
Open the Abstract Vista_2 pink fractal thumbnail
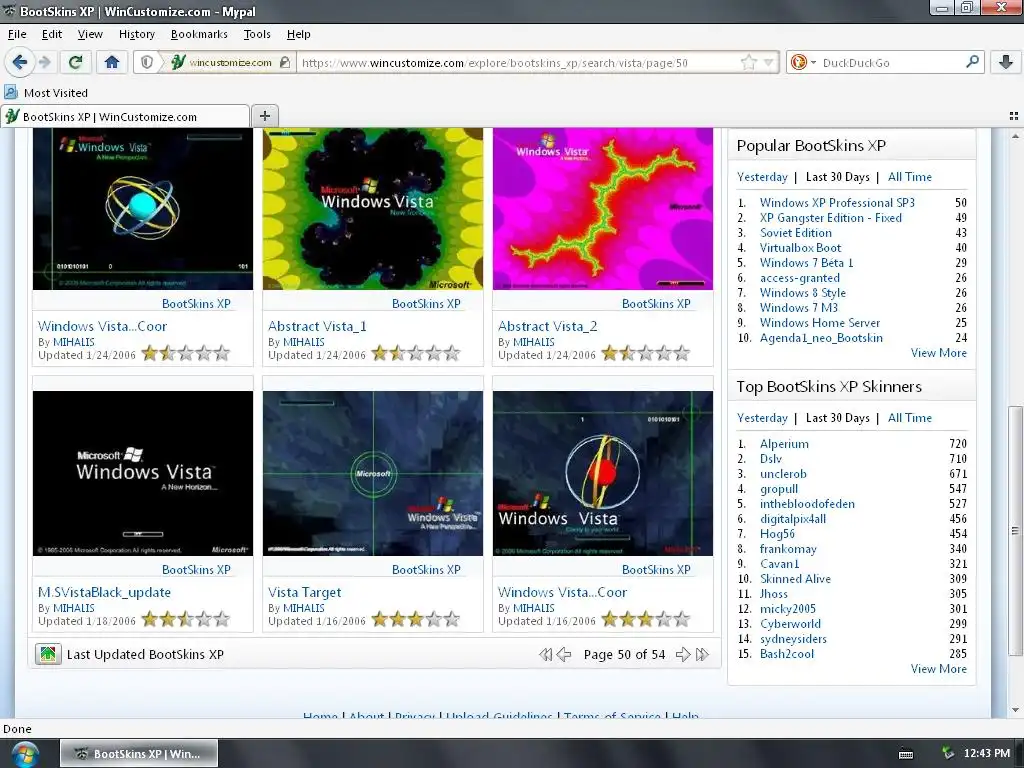(x=603, y=209)
